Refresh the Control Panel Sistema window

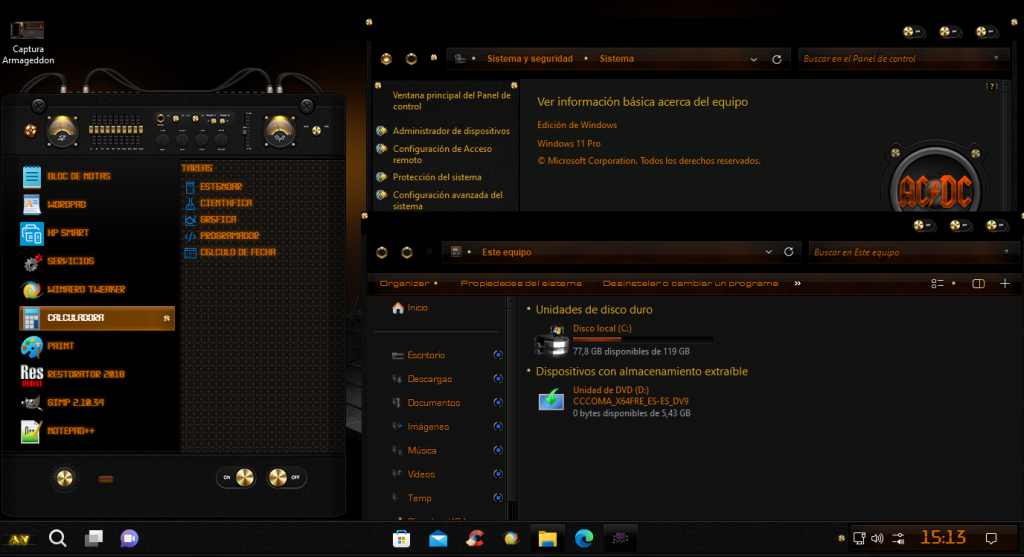pos(776,59)
